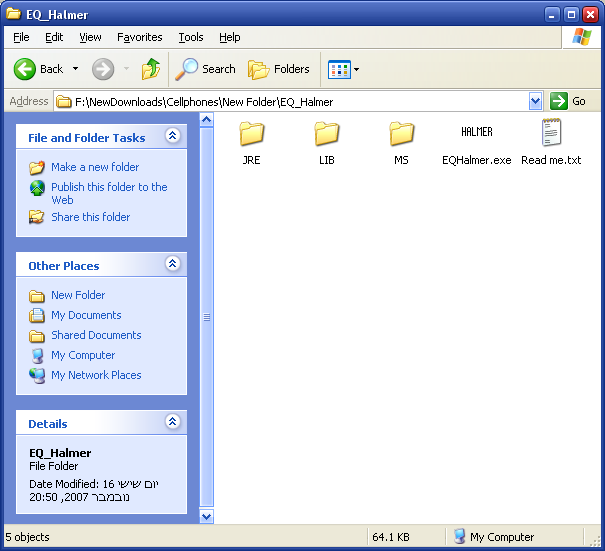
Task: Select the Read me.txt file
Action: pos(551,135)
